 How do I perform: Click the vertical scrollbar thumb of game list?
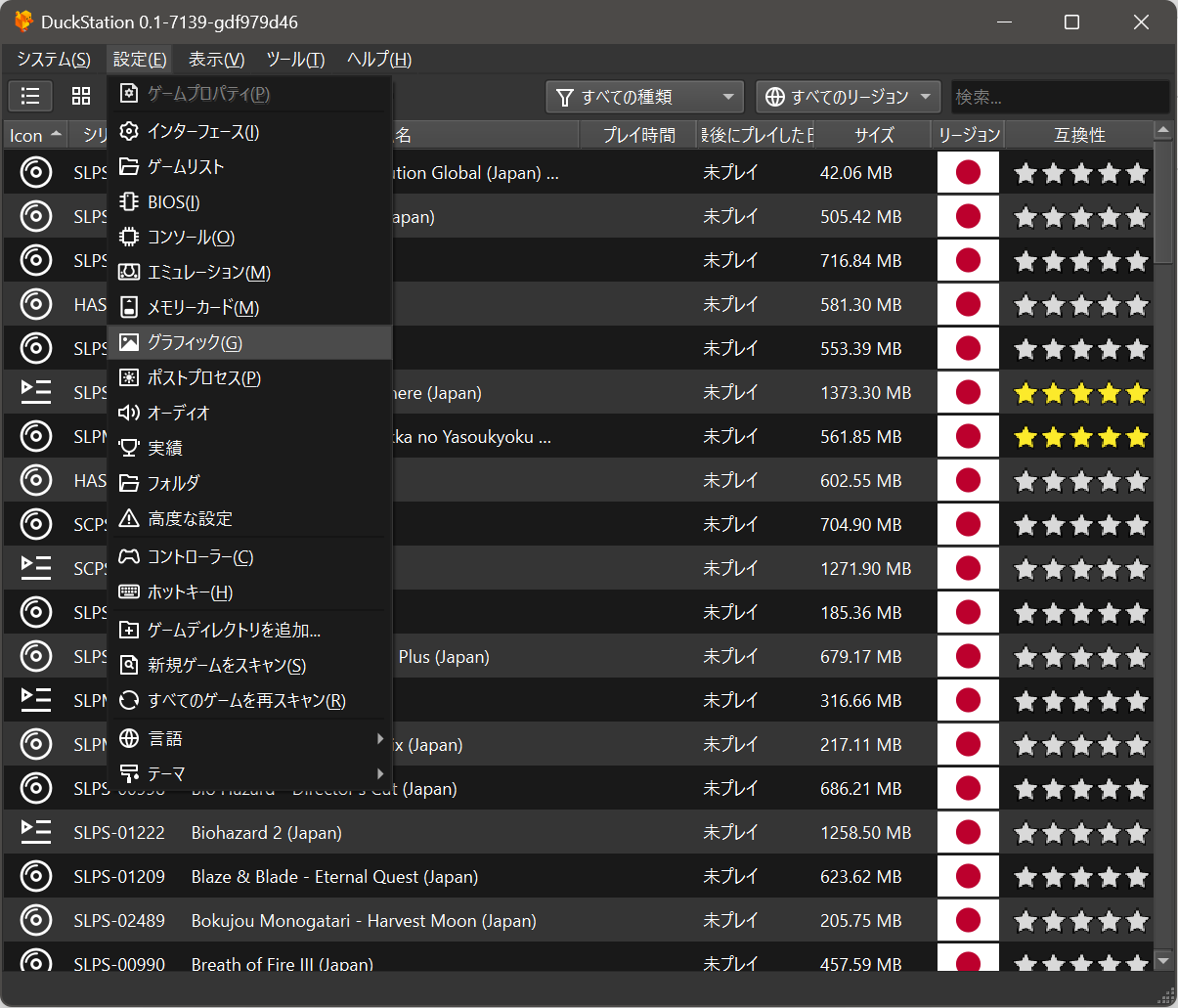tap(1162, 203)
